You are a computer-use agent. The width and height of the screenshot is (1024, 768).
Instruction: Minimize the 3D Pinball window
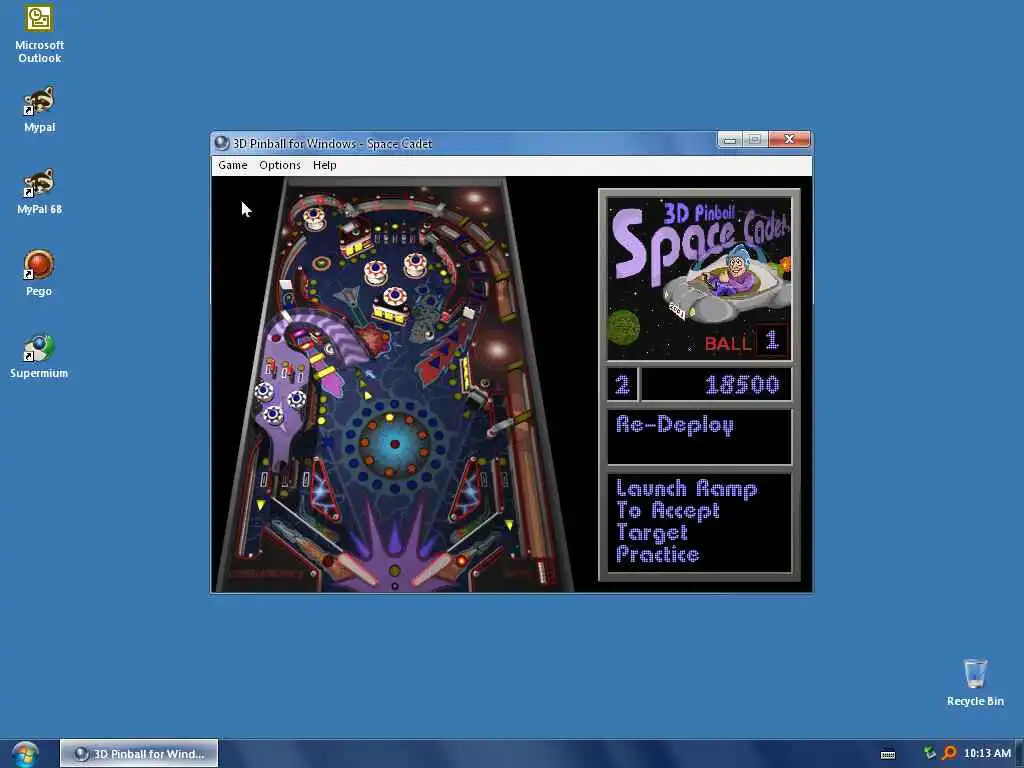(x=730, y=139)
